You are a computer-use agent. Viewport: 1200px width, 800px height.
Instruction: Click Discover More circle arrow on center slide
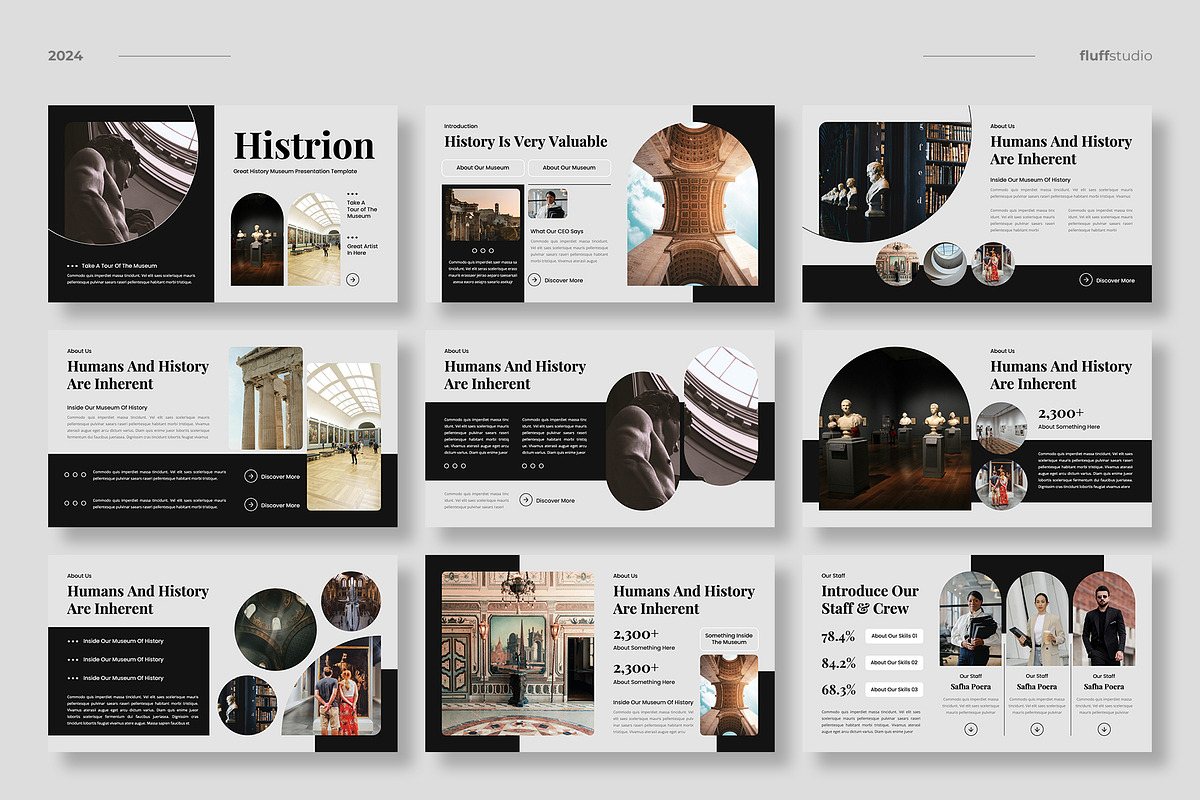pyautogui.click(x=527, y=500)
